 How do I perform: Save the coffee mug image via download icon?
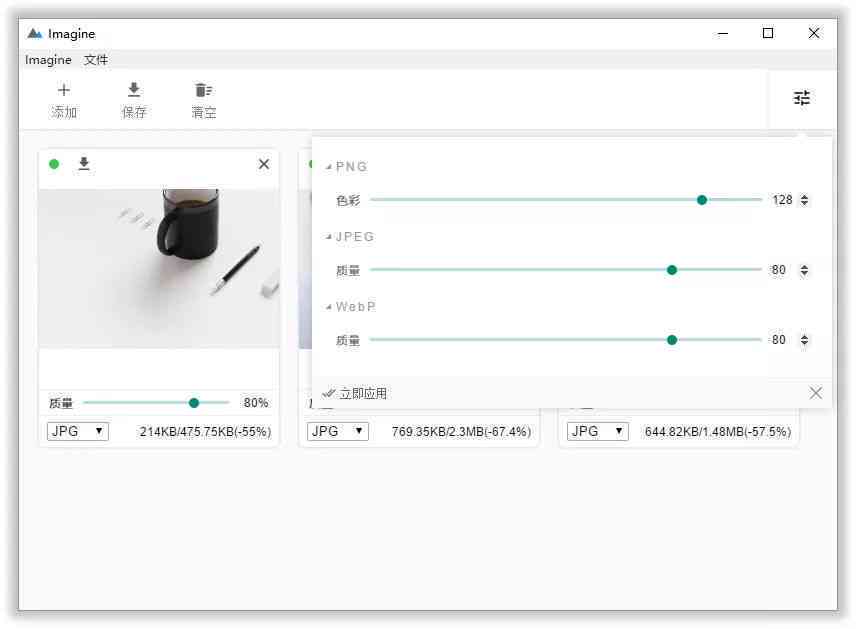coord(84,163)
